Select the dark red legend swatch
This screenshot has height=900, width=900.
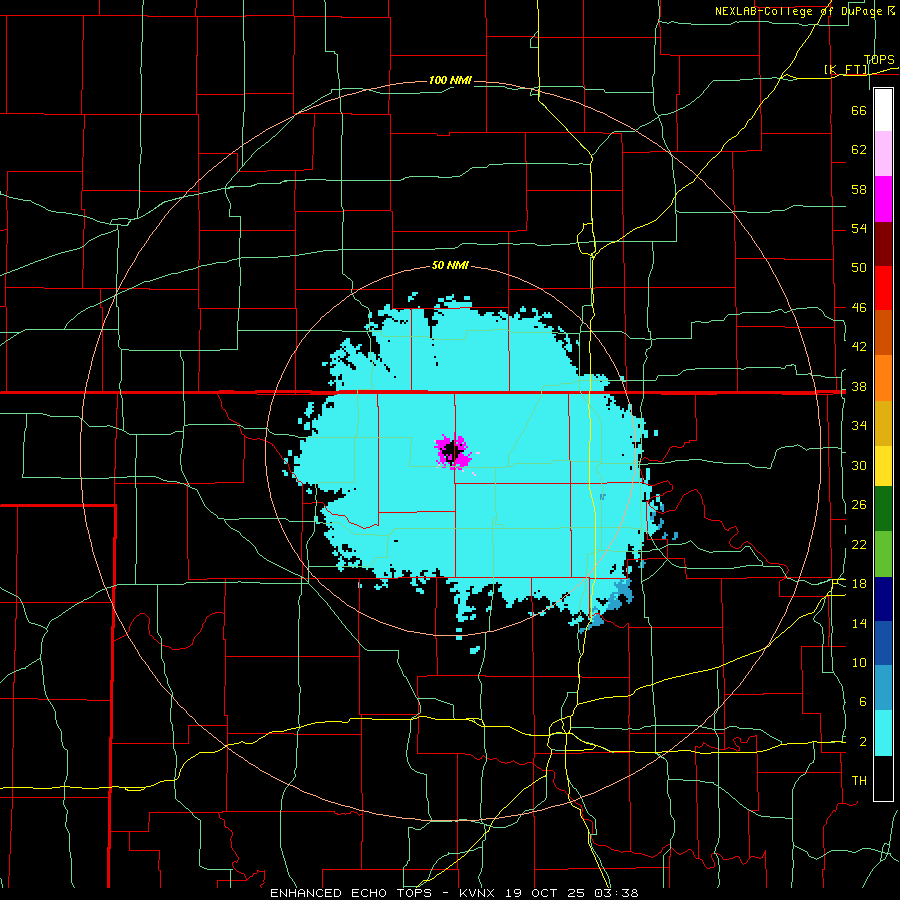pos(883,243)
